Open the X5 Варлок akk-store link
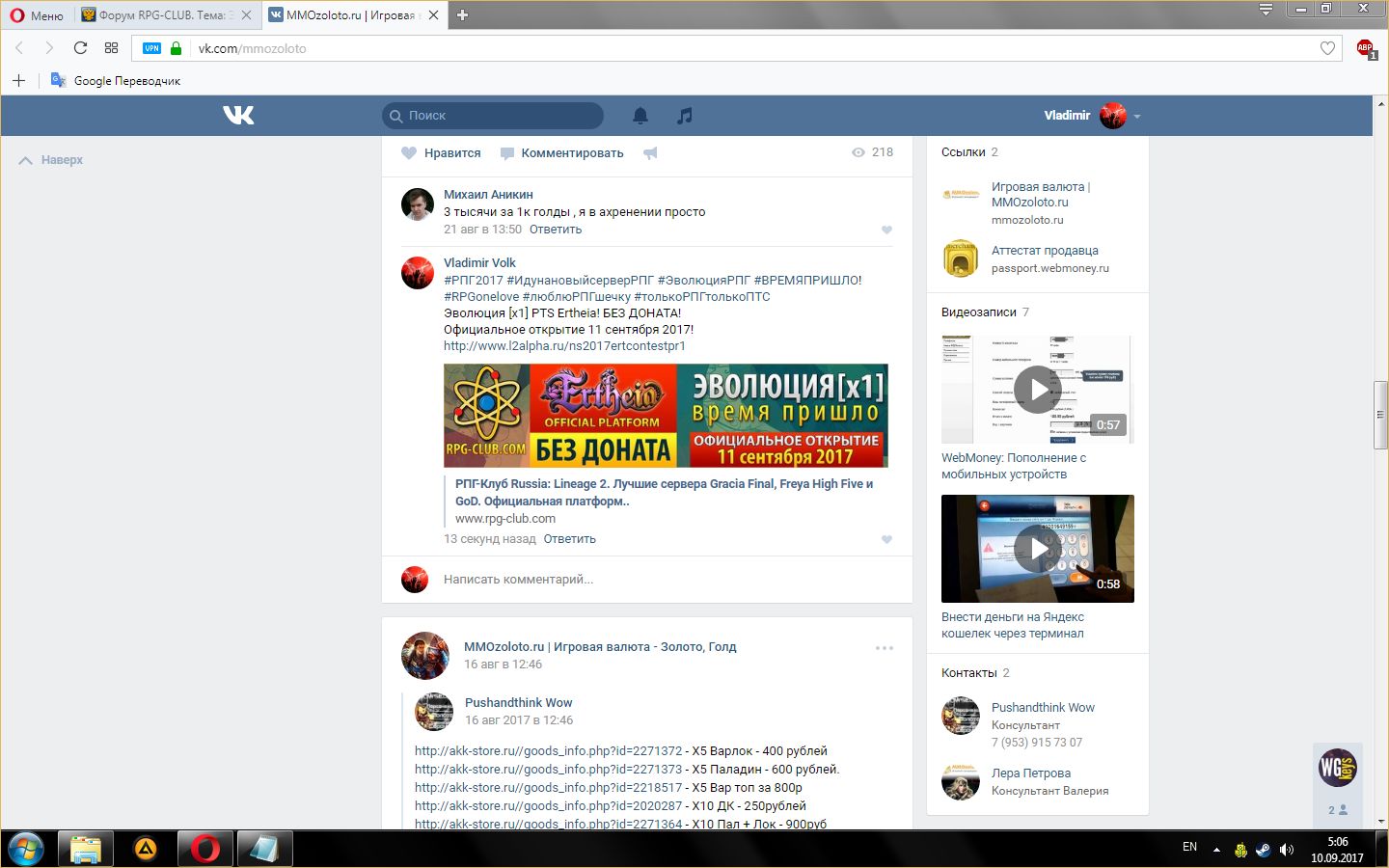Image resolution: width=1389 pixels, height=868 pixels. point(548,751)
